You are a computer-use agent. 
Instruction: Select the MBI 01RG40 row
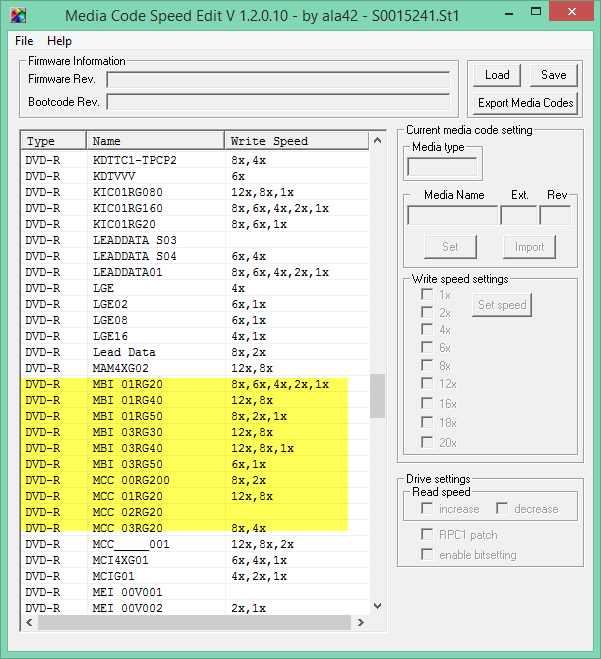[195, 400]
